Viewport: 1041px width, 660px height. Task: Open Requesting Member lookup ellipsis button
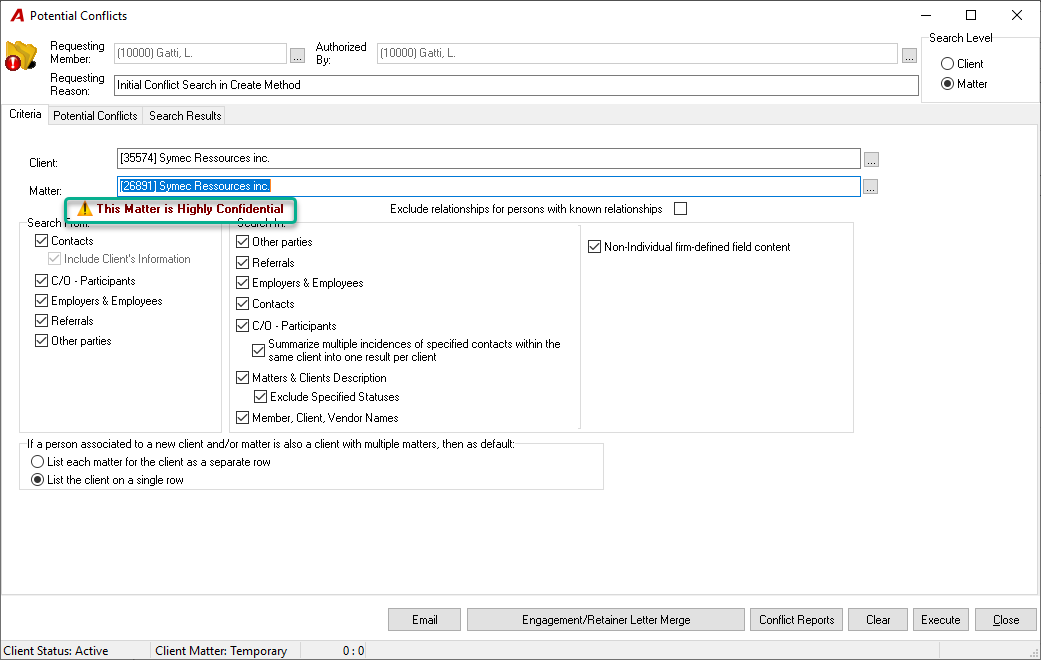(x=297, y=55)
